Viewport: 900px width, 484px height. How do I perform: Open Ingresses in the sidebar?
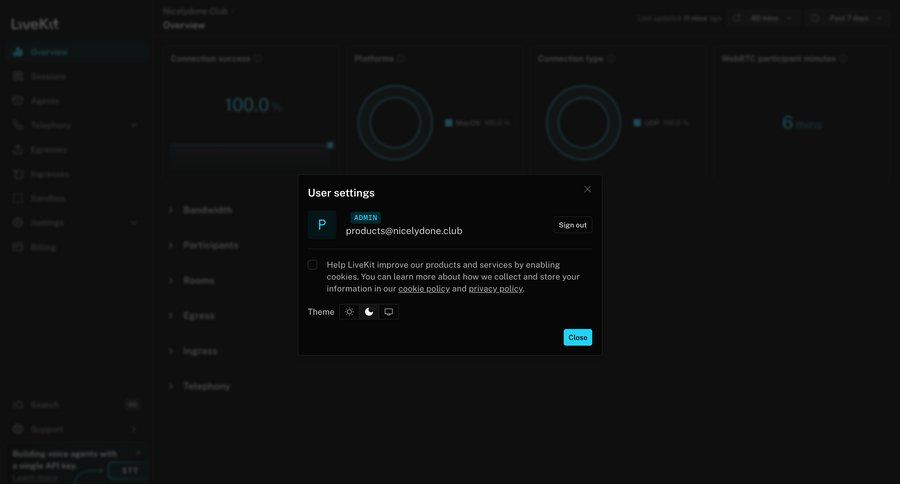75,174
